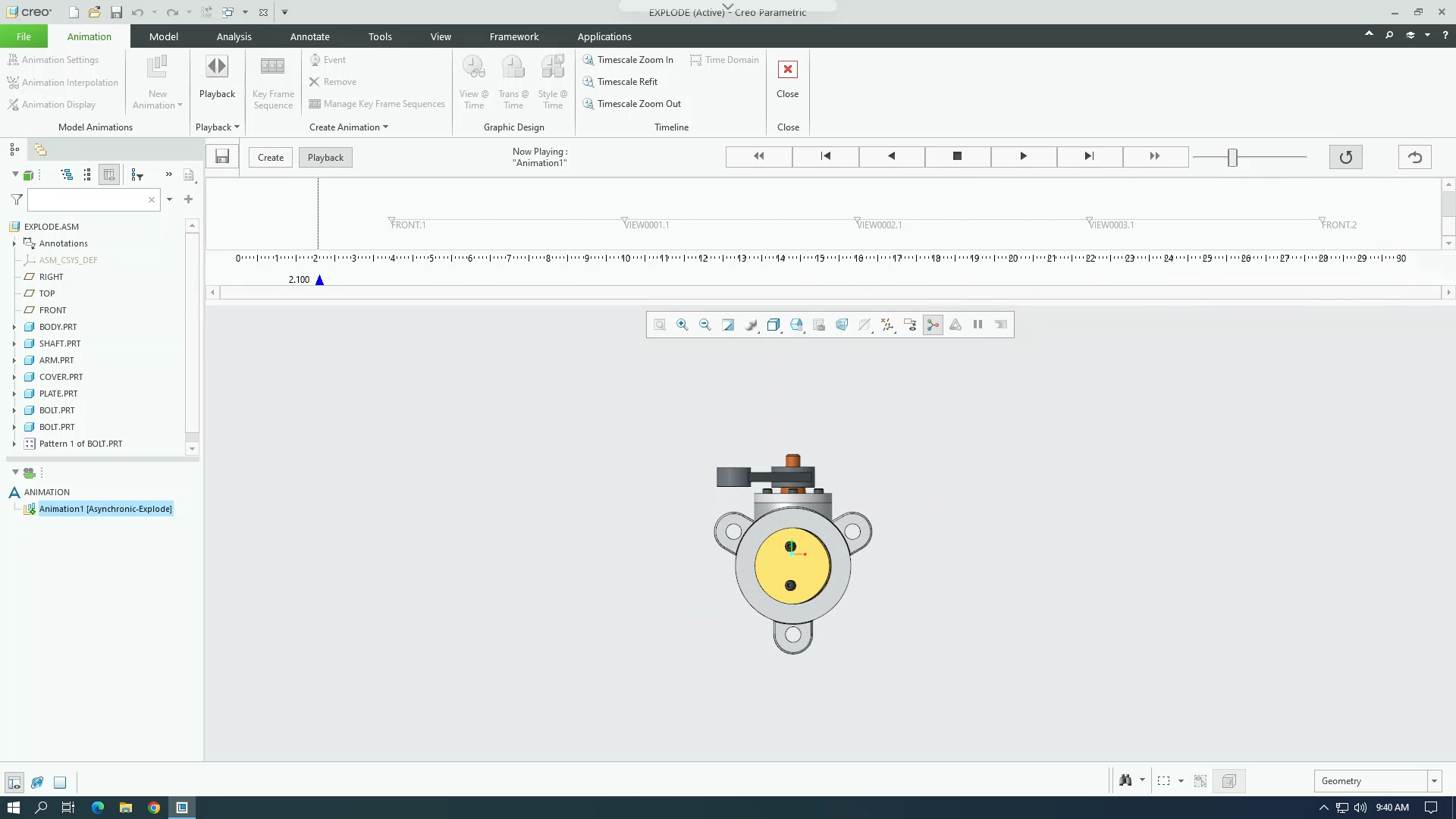Expand the Annotations tree node
The height and width of the screenshot is (819, 1456).
14,243
